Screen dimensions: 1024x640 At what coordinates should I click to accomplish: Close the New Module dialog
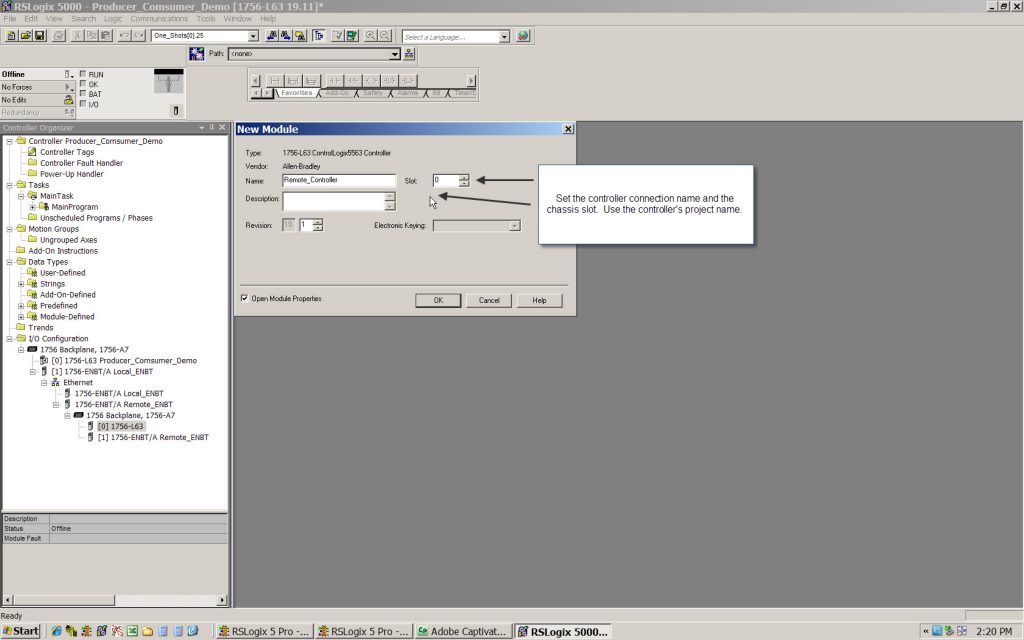[x=568, y=129]
